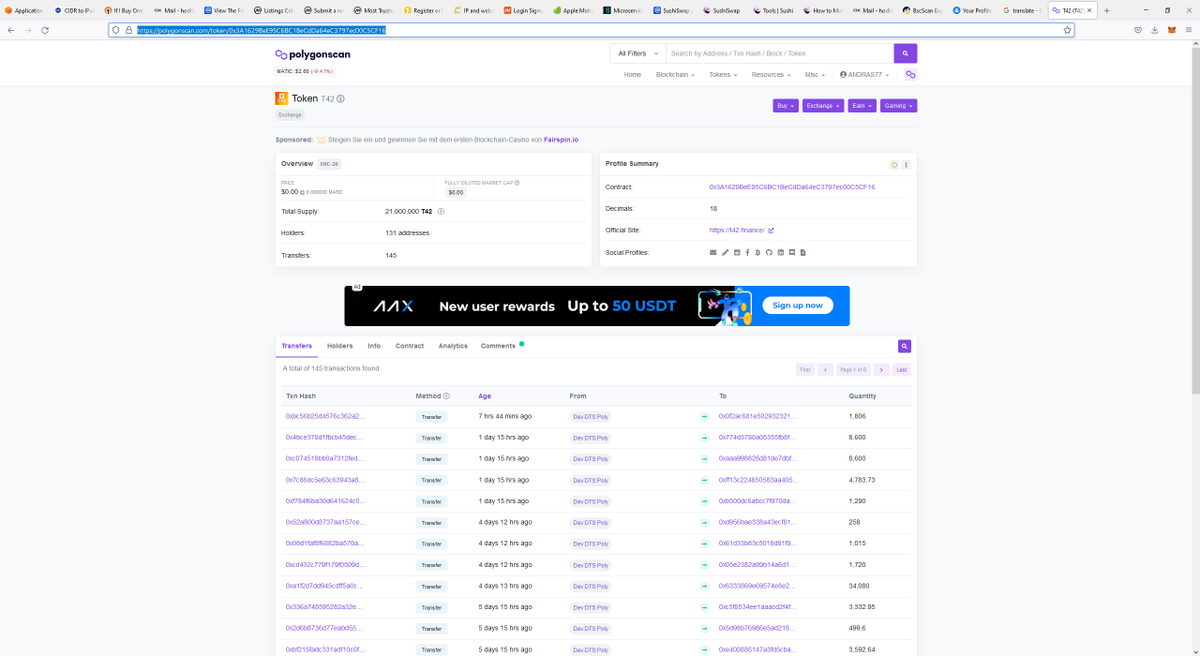Click the Exchange tag label
The height and width of the screenshot is (656, 1200).
click(290, 115)
